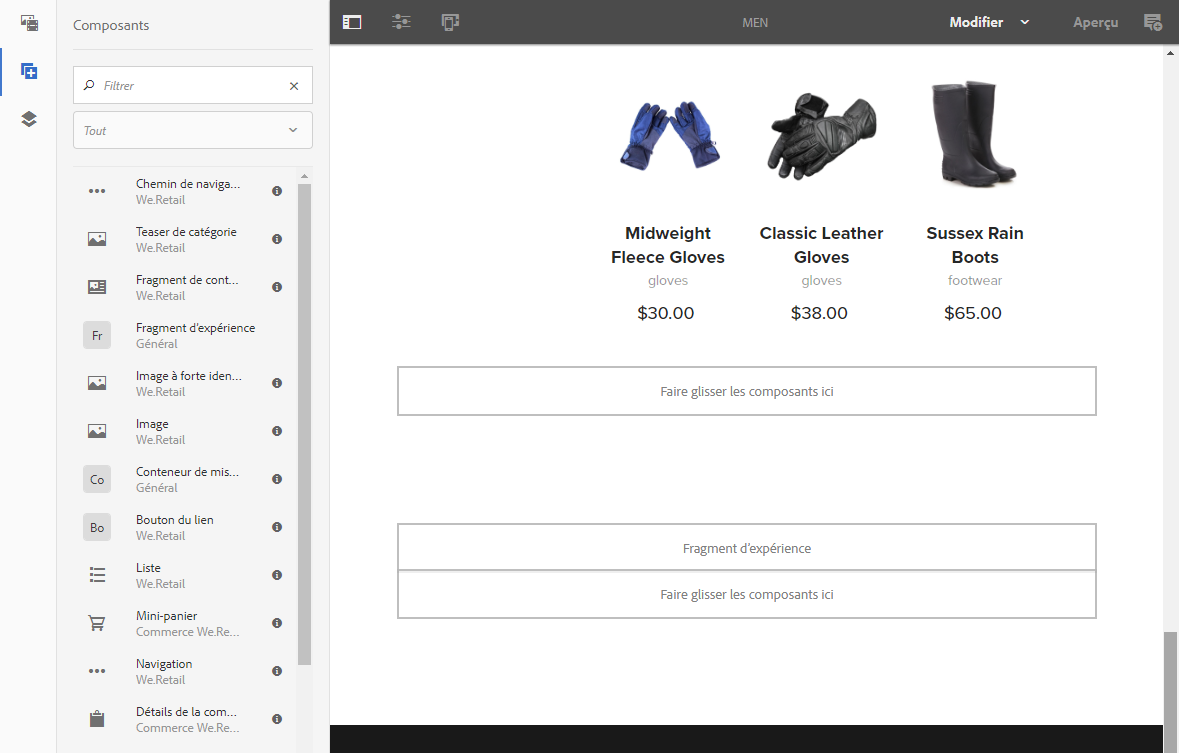1179x753 pixels.
Task: Show info for Image à forte identité
Action: (x=277, y=383)
